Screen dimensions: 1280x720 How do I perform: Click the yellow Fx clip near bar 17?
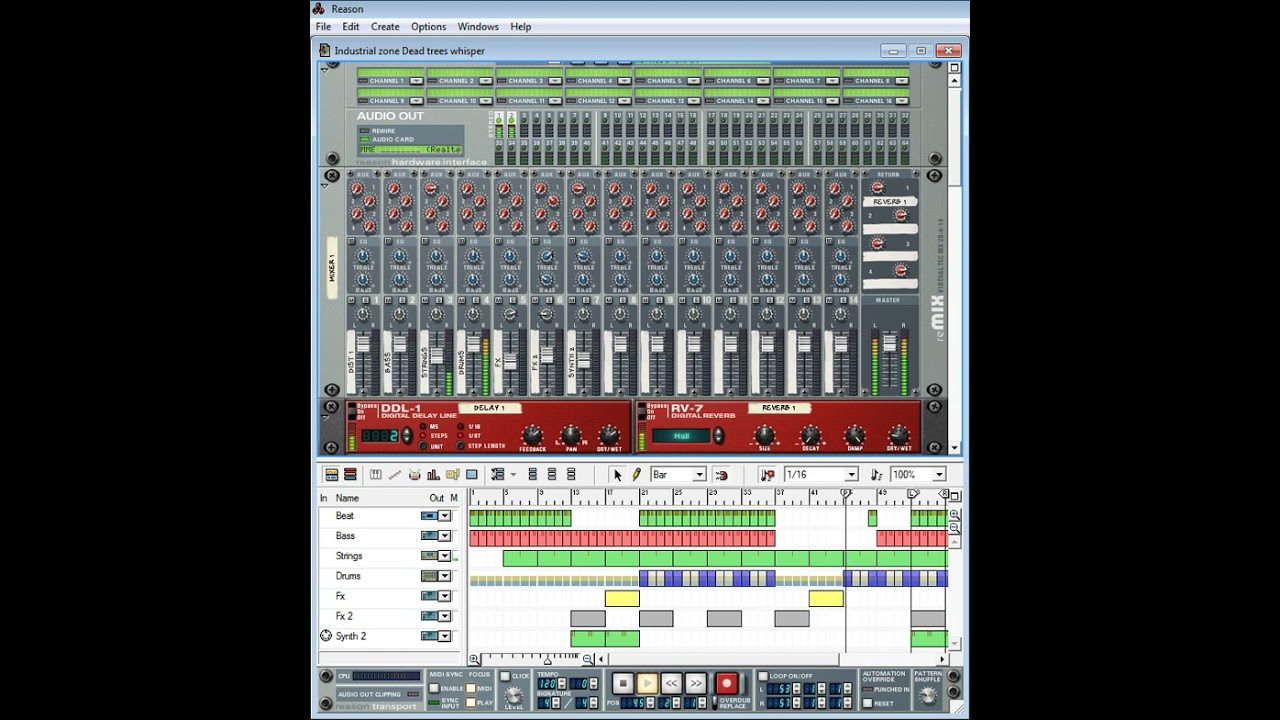point(622,598)
